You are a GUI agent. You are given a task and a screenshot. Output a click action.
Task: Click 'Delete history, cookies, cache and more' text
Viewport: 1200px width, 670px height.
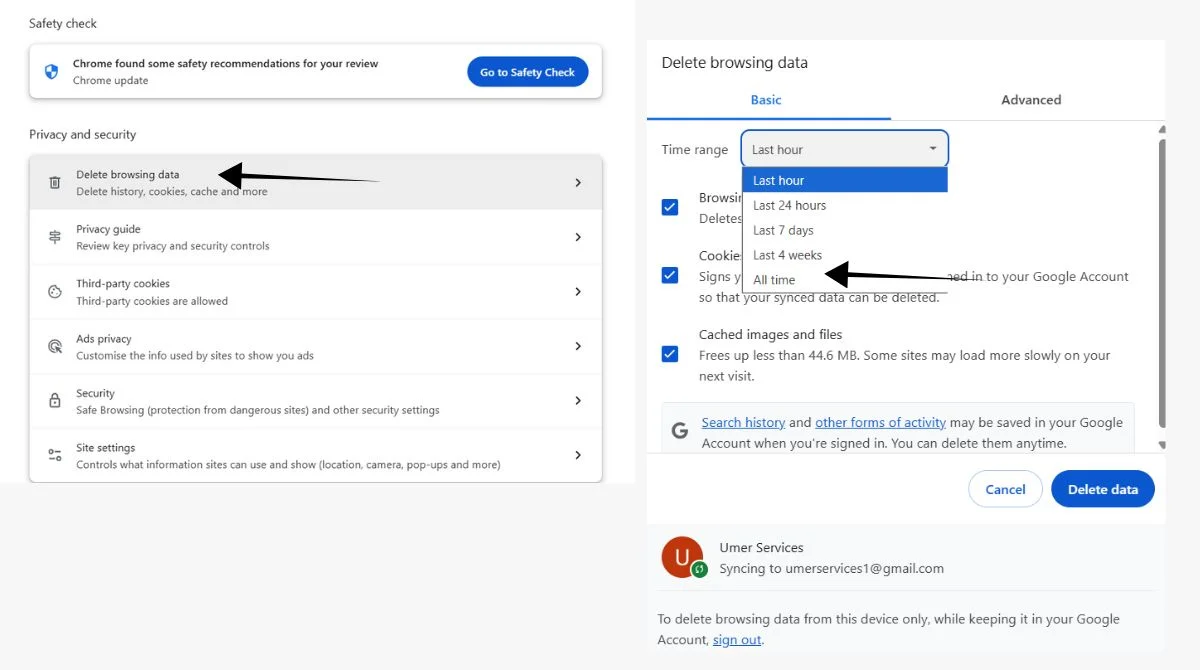pos(172,192)
